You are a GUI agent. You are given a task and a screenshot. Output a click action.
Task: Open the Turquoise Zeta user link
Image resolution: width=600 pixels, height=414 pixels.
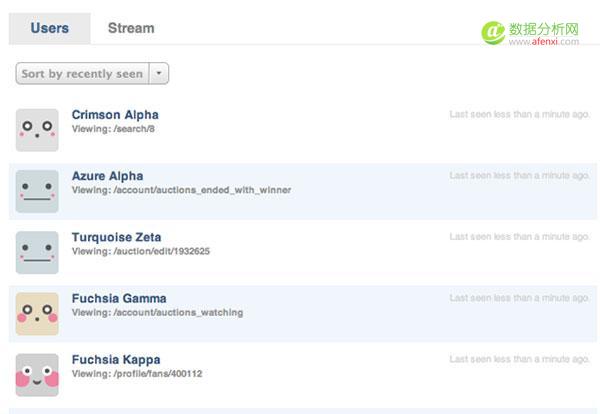(116, 237)
